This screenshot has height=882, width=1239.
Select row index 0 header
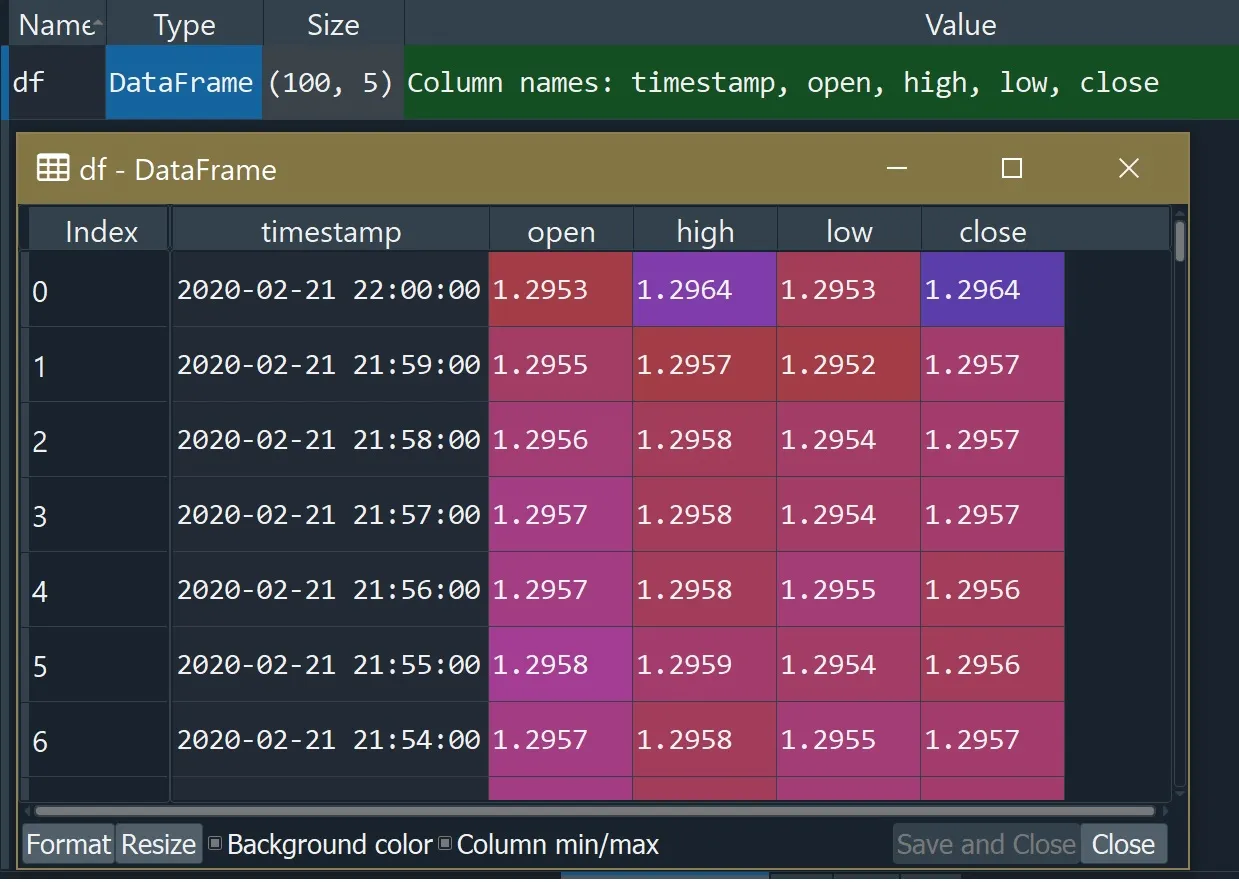point(97,291)
